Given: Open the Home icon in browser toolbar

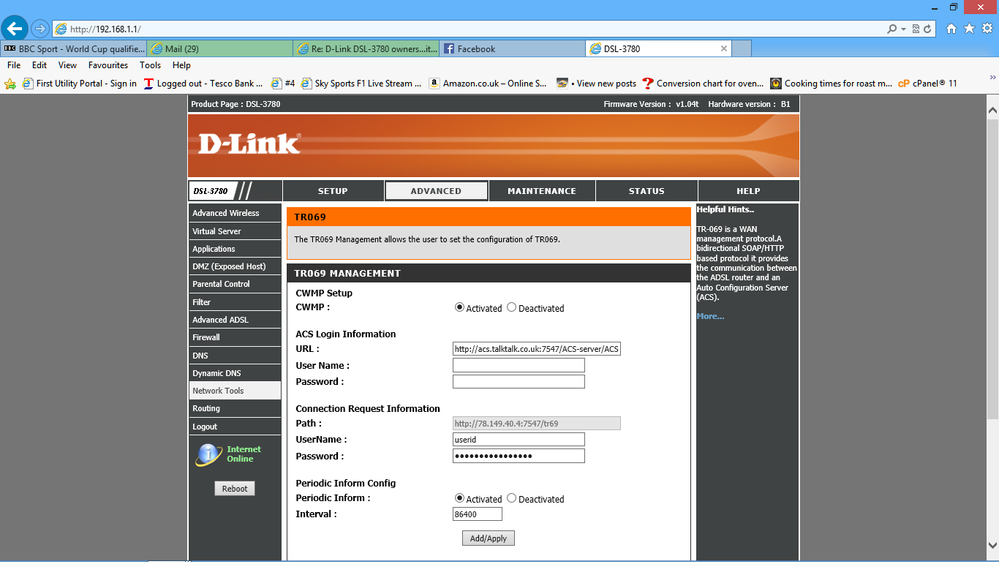Looking at the screenshot, I should 951,29.
